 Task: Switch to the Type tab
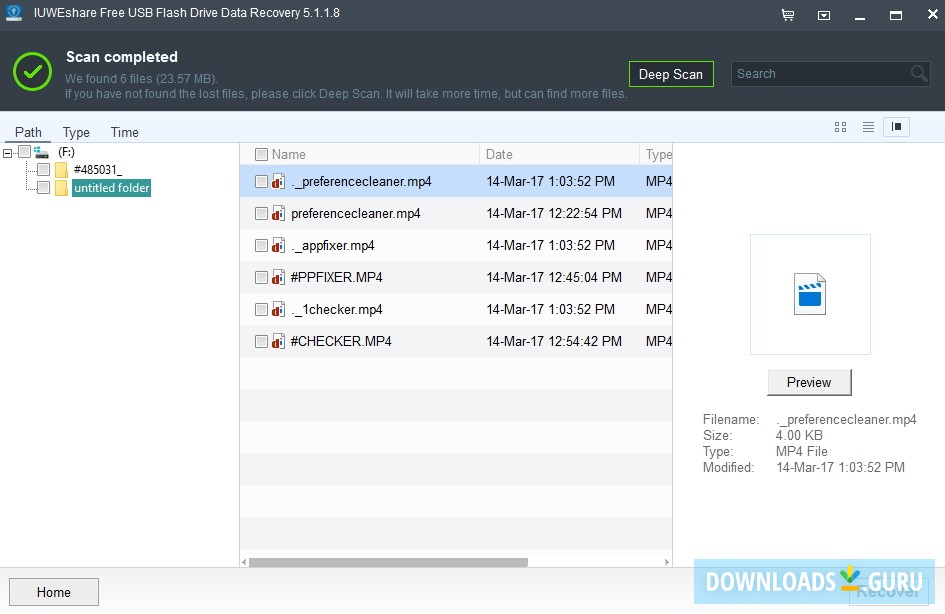coord(76,131)
